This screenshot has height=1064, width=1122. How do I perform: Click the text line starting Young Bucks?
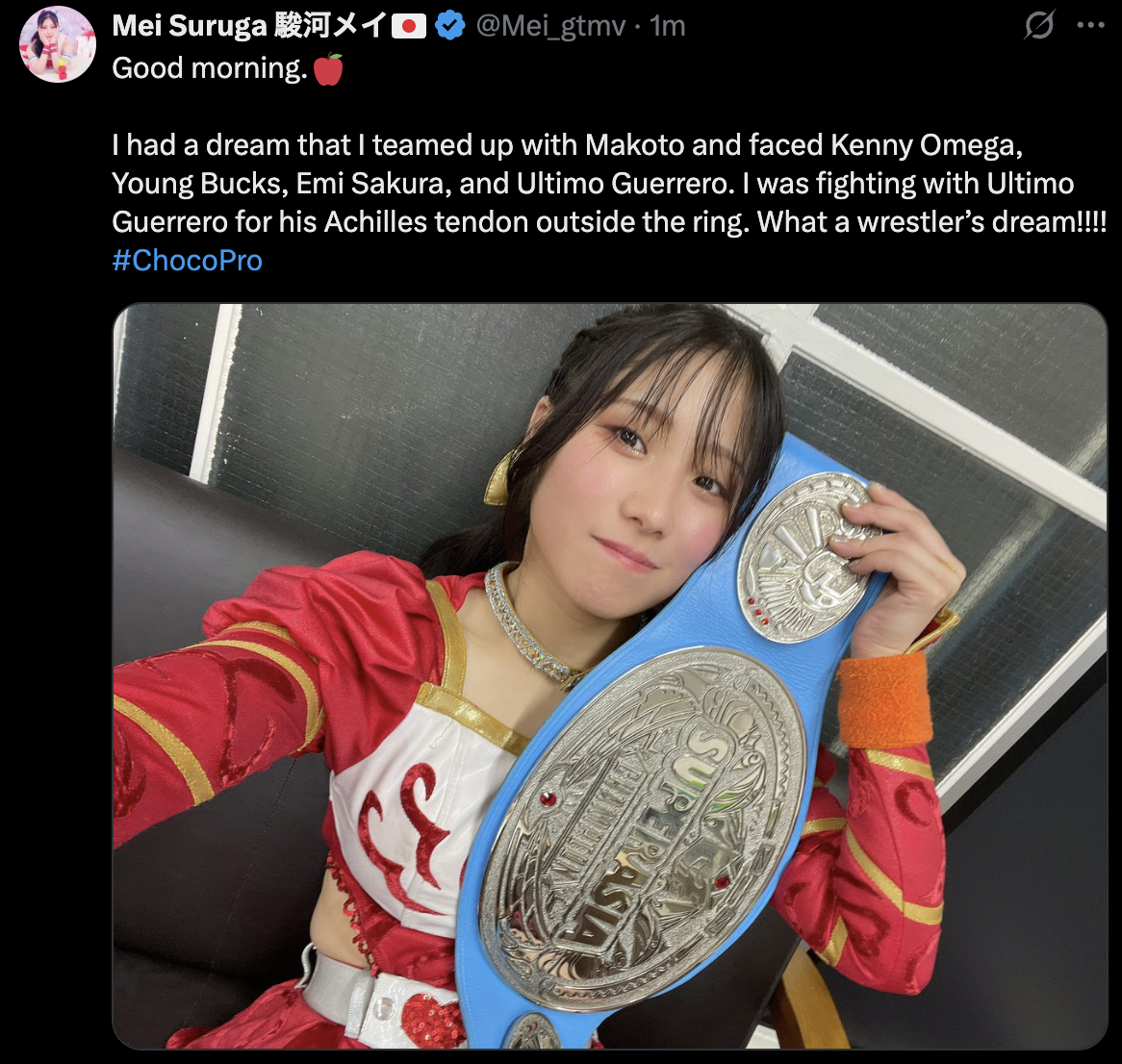[593, 184]
